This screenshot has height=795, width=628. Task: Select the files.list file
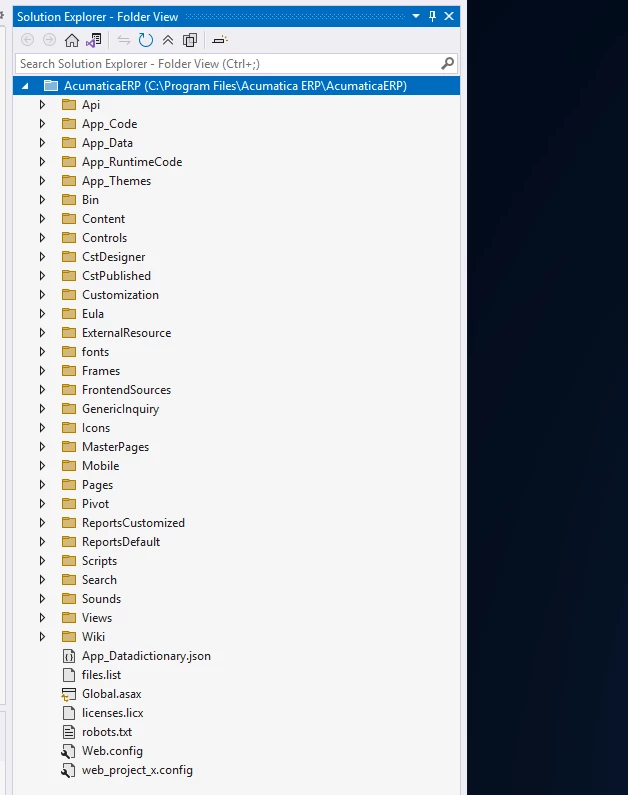pos(101,675)
